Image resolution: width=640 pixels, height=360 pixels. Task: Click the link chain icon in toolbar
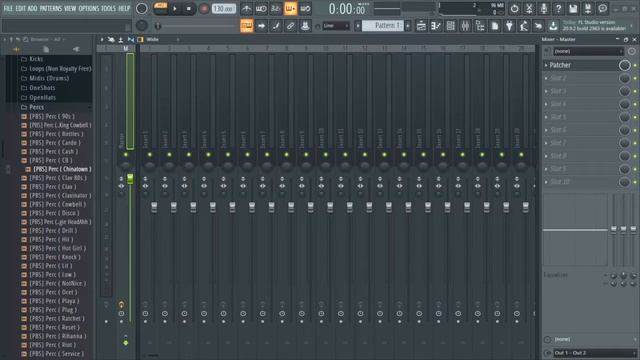(290, 26)
